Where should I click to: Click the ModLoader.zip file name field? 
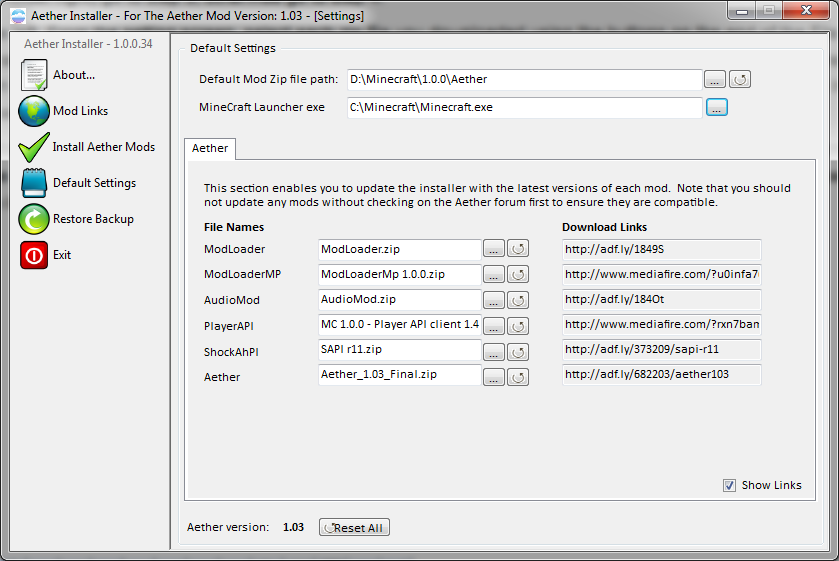[400, 249]
